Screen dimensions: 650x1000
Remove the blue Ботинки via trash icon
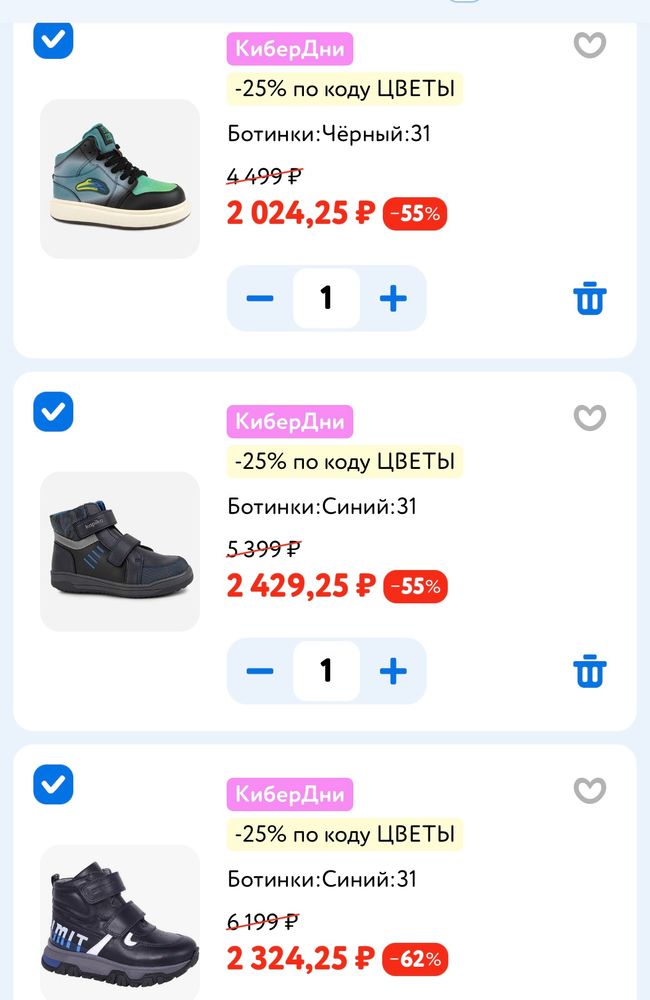pyautogui.click(x=589, y=671)
